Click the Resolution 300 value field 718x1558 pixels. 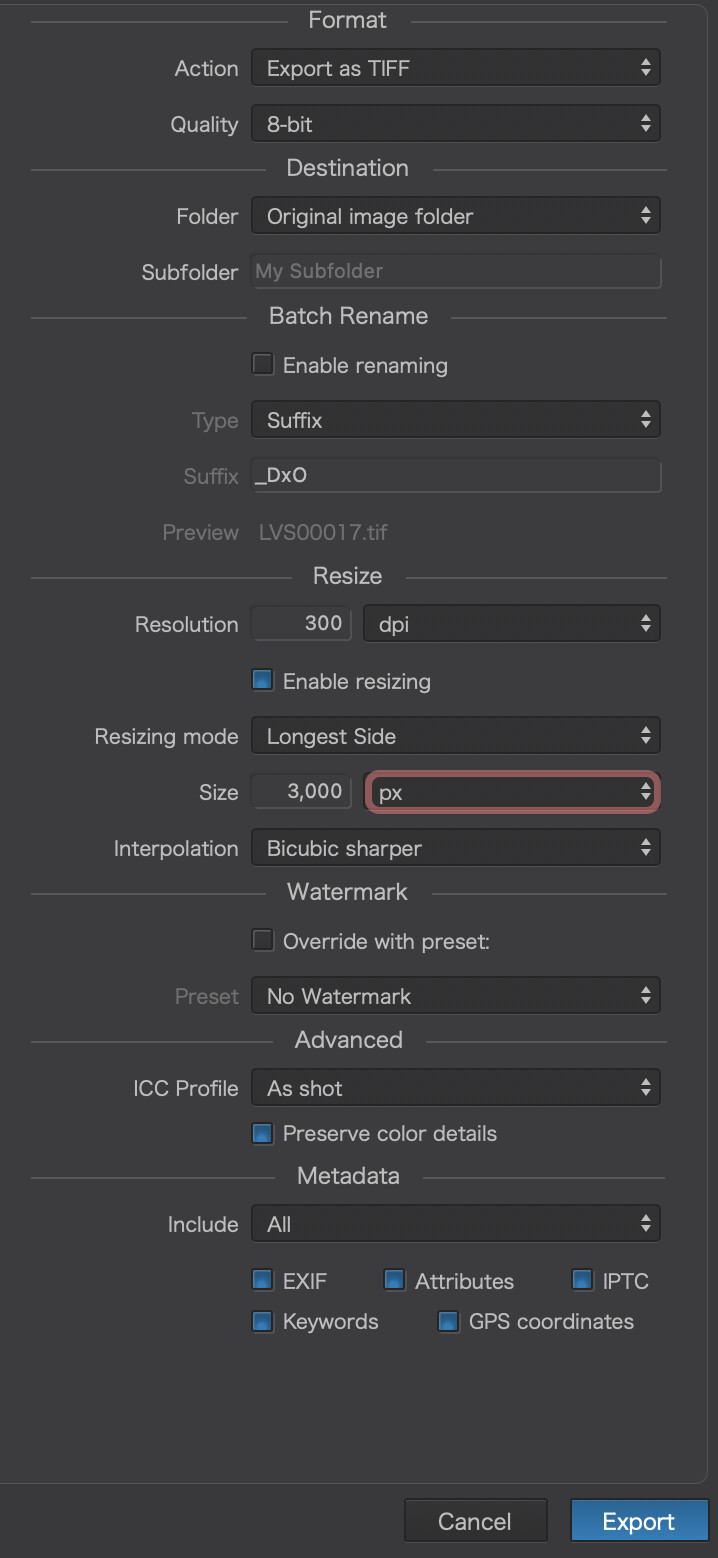(302, 624)
